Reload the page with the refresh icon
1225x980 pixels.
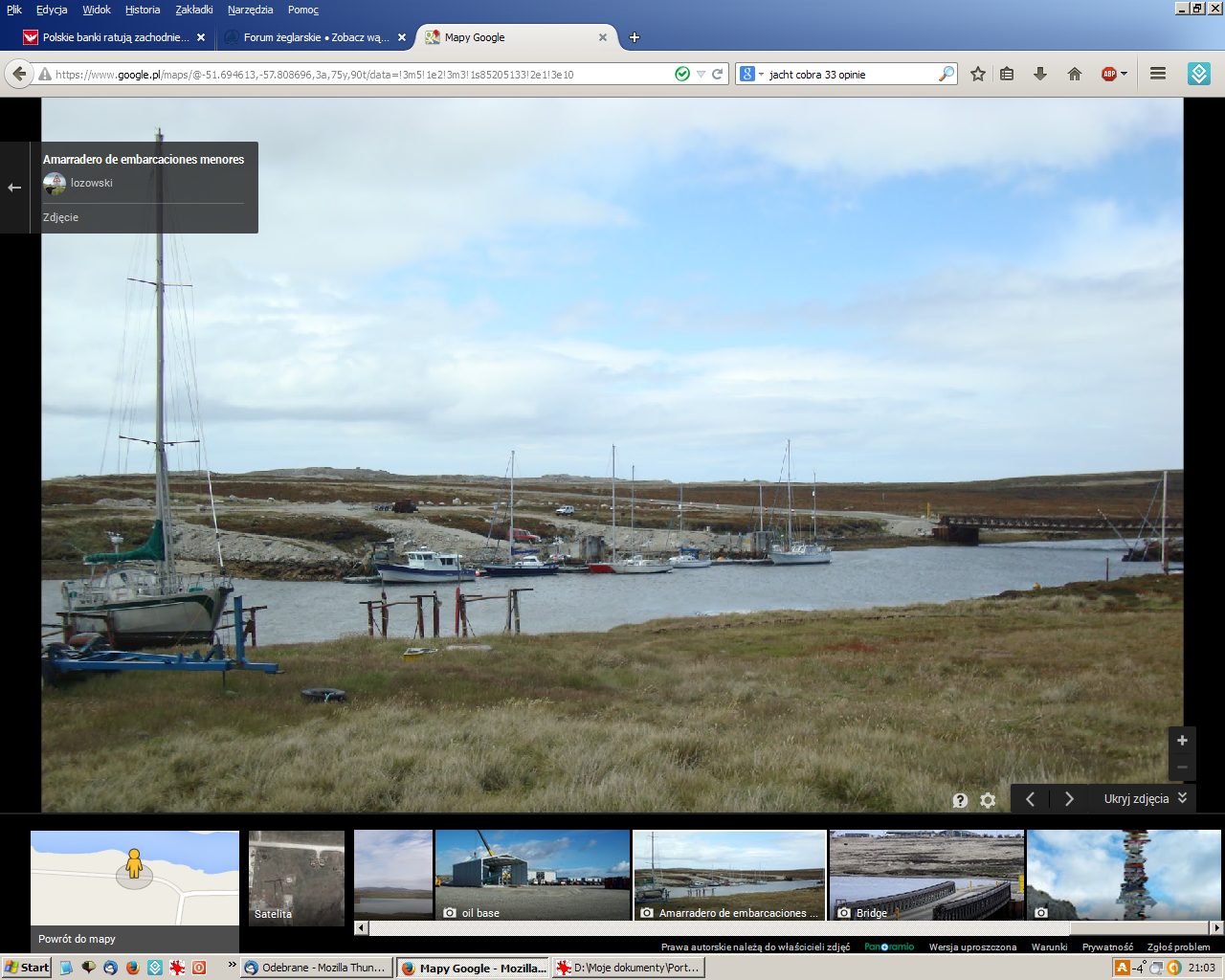(x=717, y=74)
